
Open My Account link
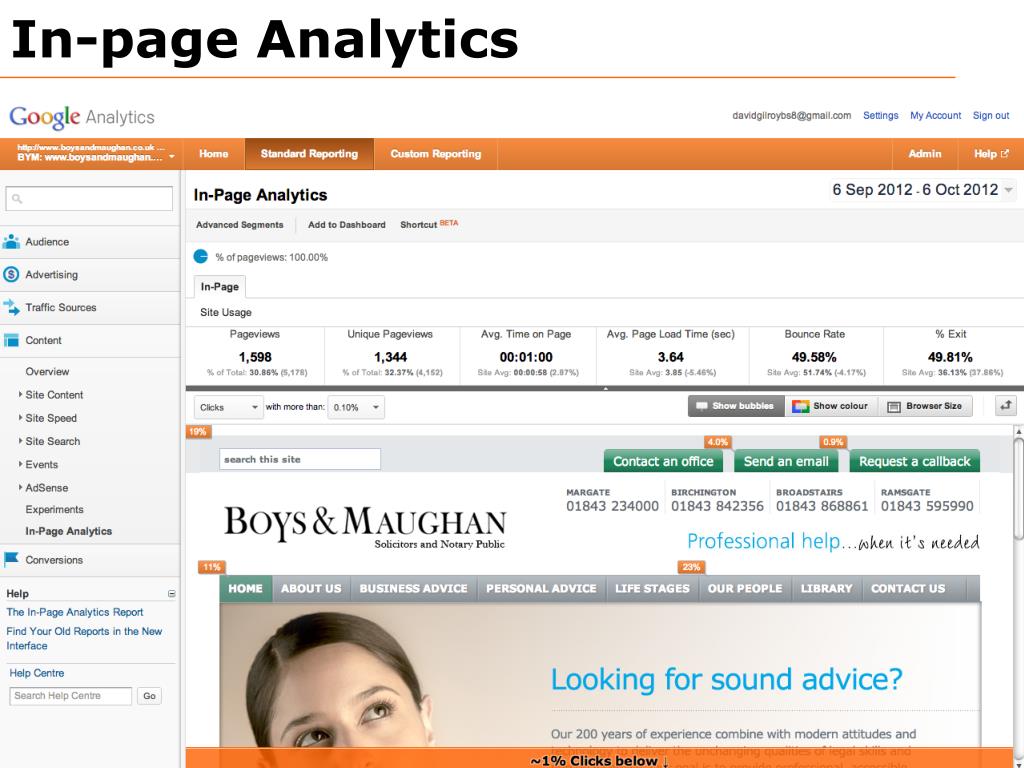[x=936, y=116]
